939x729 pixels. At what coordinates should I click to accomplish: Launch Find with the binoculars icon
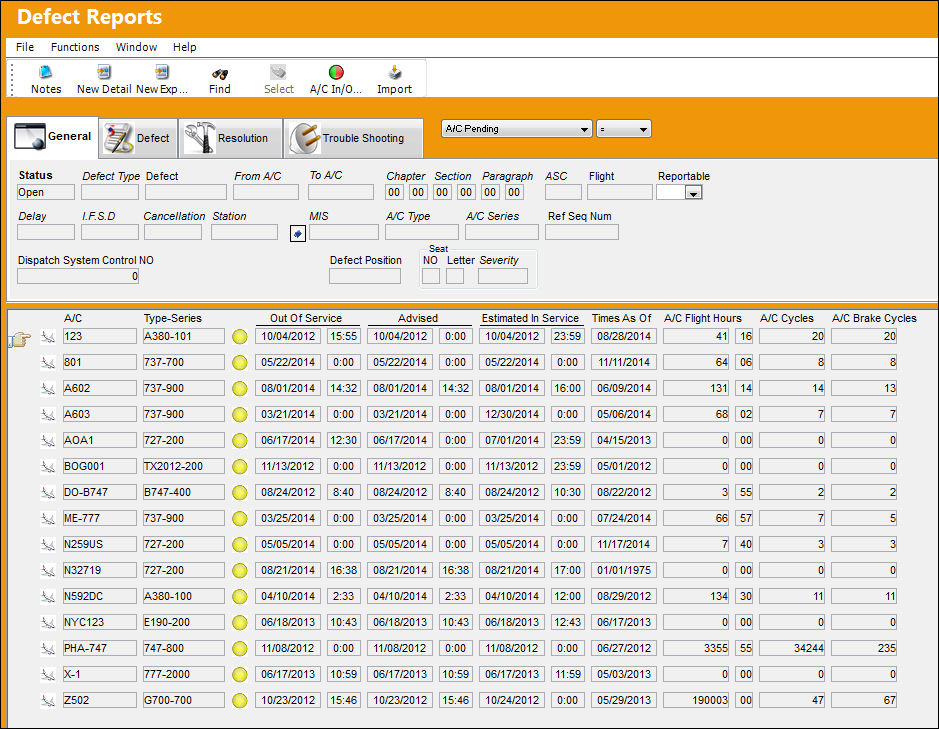[x=220, y=74]
